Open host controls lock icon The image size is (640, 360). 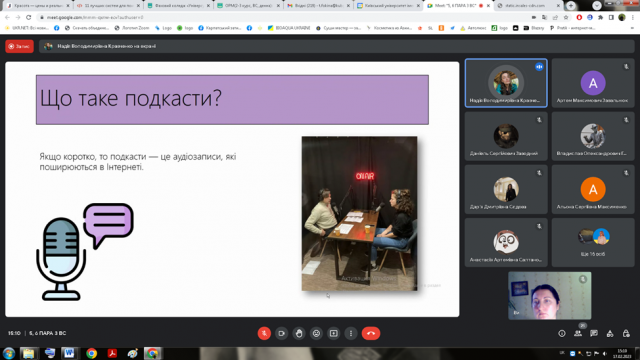pos(626,333)
